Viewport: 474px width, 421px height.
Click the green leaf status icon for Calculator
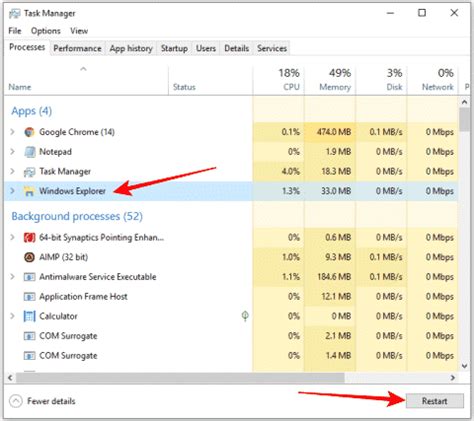pyautogui.click(x=245, y=316)
